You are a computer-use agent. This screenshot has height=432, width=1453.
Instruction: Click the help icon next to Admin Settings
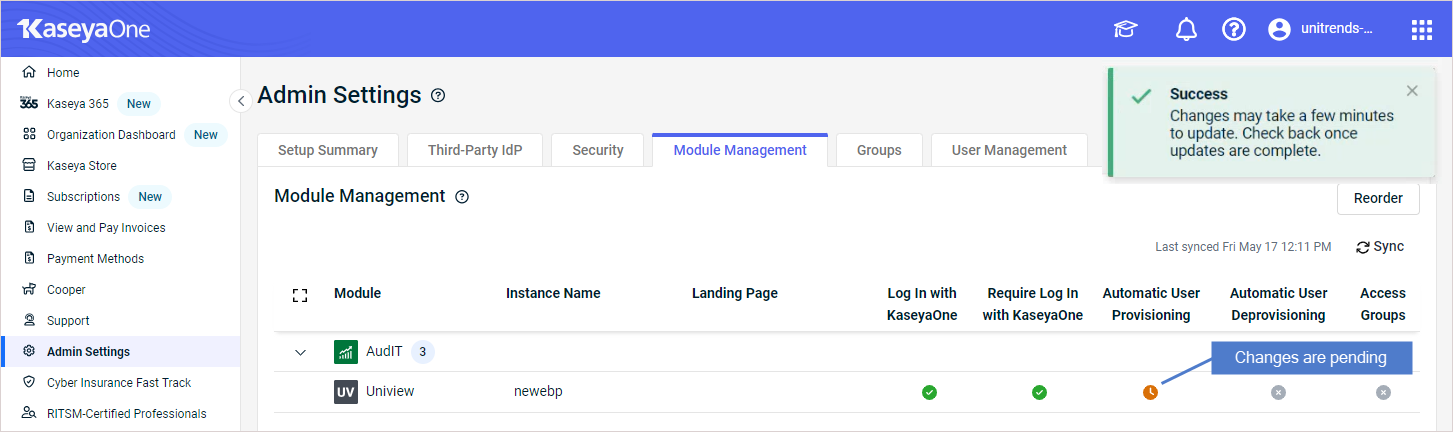tap(438, 96)
